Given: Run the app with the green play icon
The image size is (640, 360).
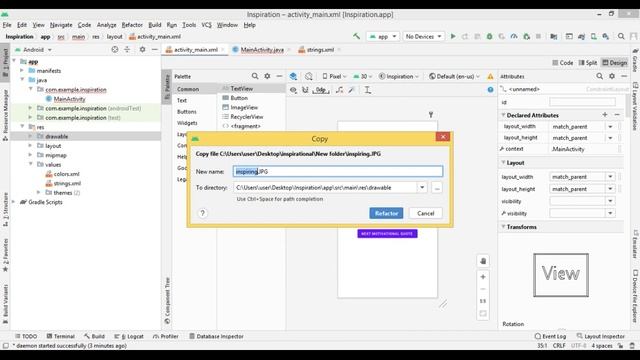Looking at the screenshot, I should pos(453,36).
